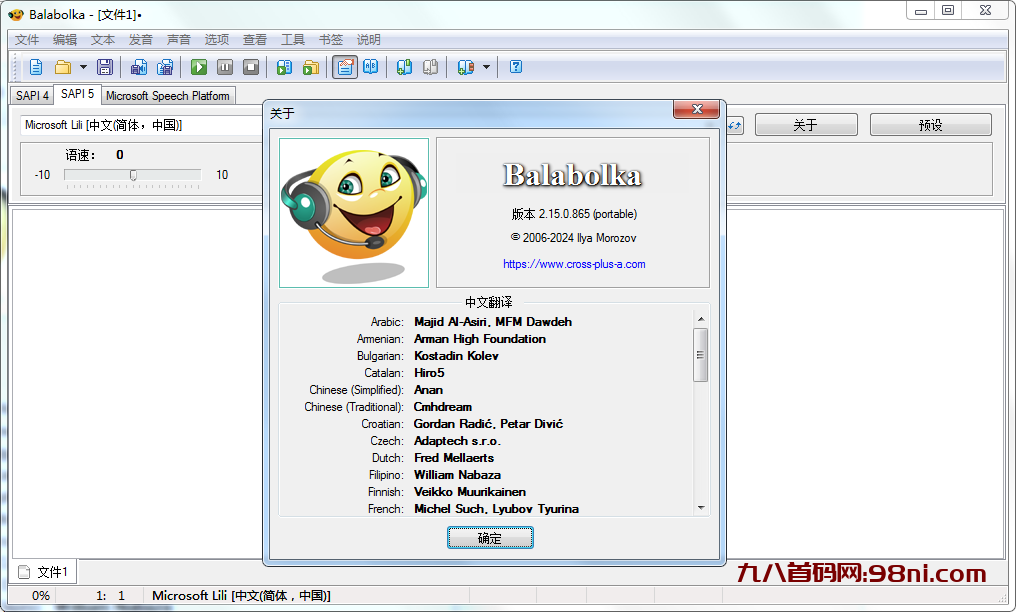Click the 语速 speed slider handle

[133, 175]
